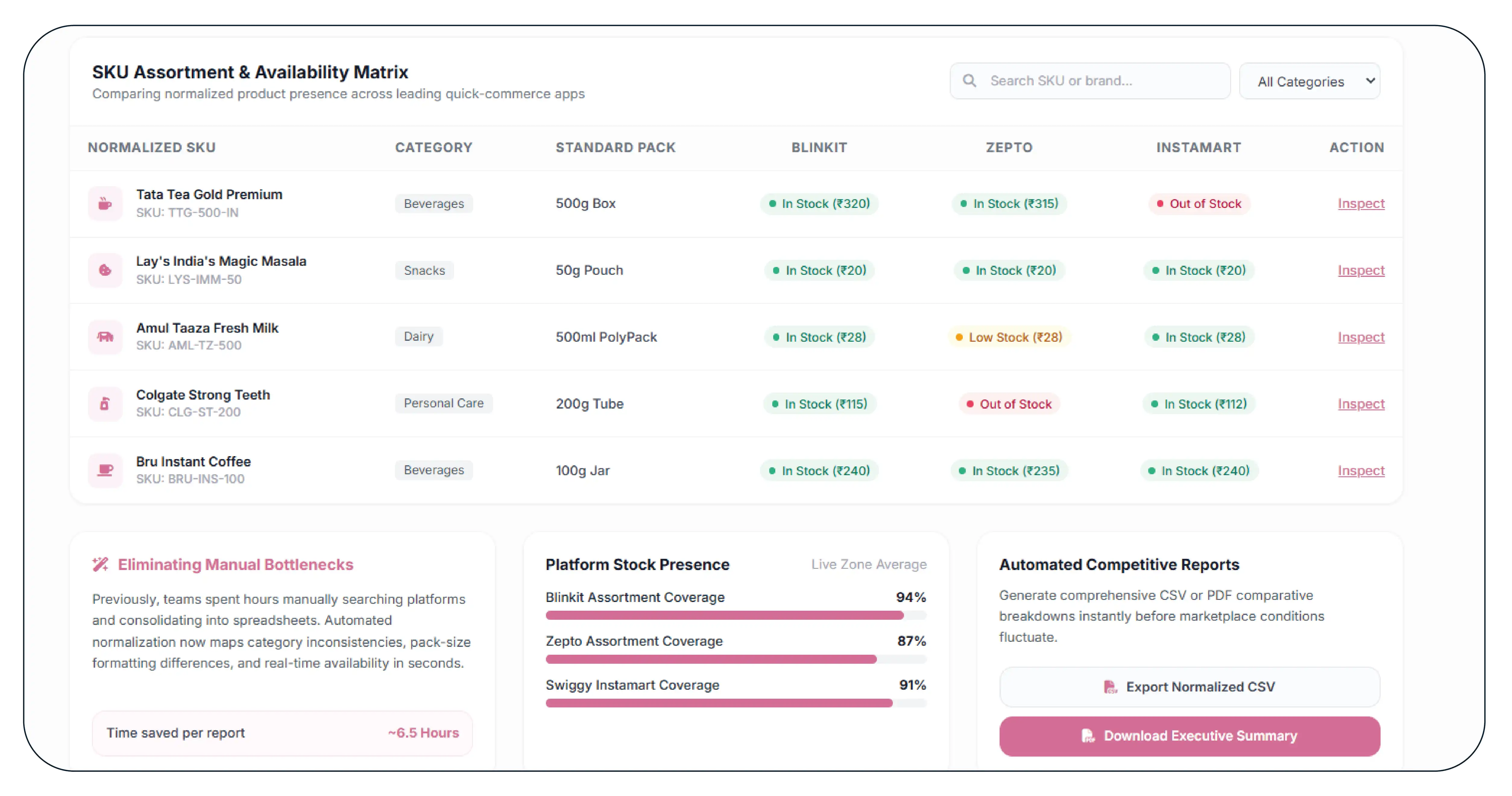Click the 500ml PolyPack pack size cell

tap(606, 337)
